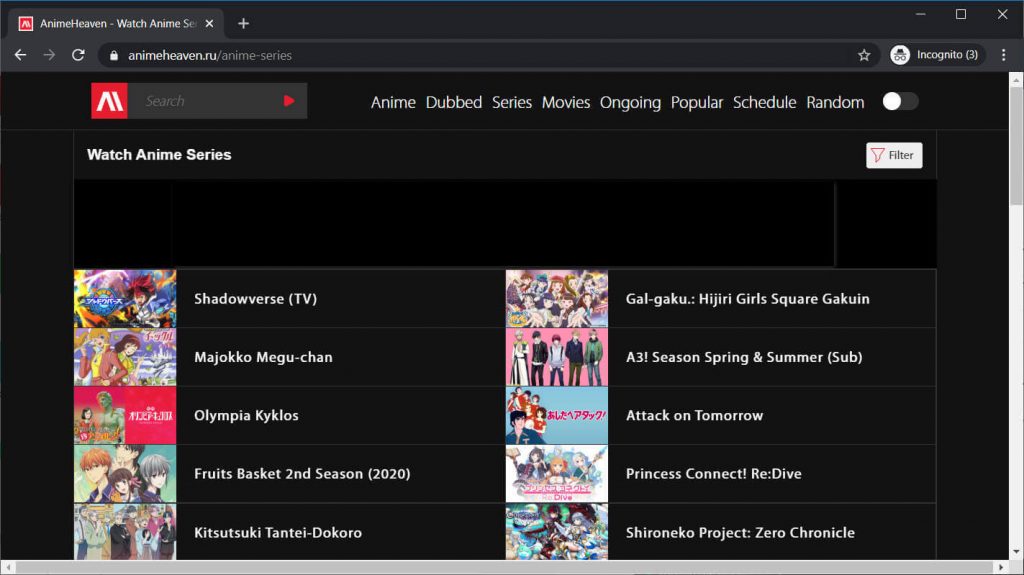Image resolution: width=1024 pixels, height=575 pixels.
Task: Click the AnimeHeaven tab favicon
Action: (x=25, y=24)
